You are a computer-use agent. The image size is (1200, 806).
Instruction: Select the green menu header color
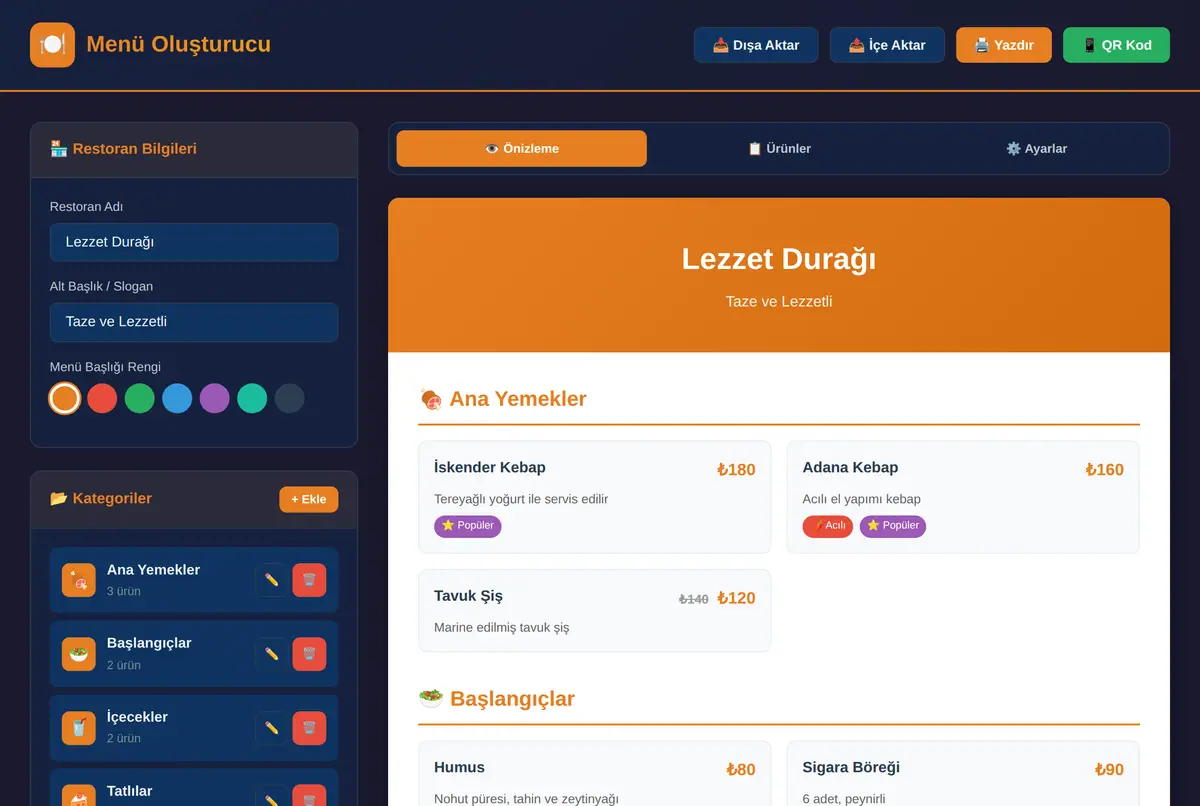140,398
